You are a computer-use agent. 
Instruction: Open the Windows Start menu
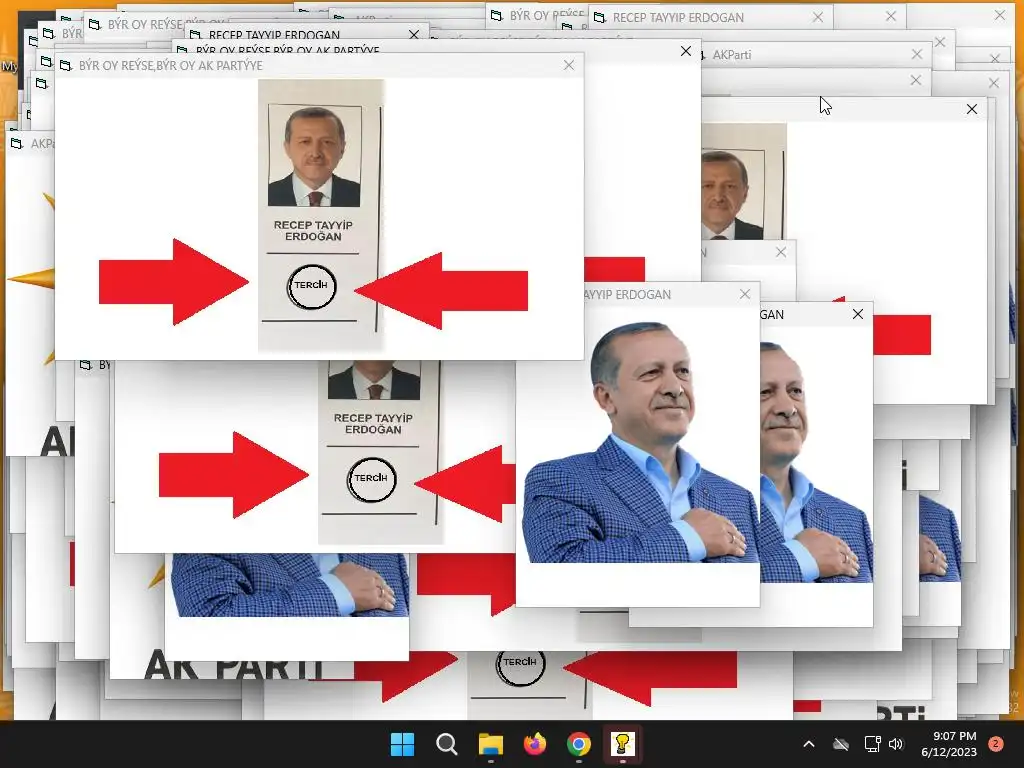click(402, 744)
